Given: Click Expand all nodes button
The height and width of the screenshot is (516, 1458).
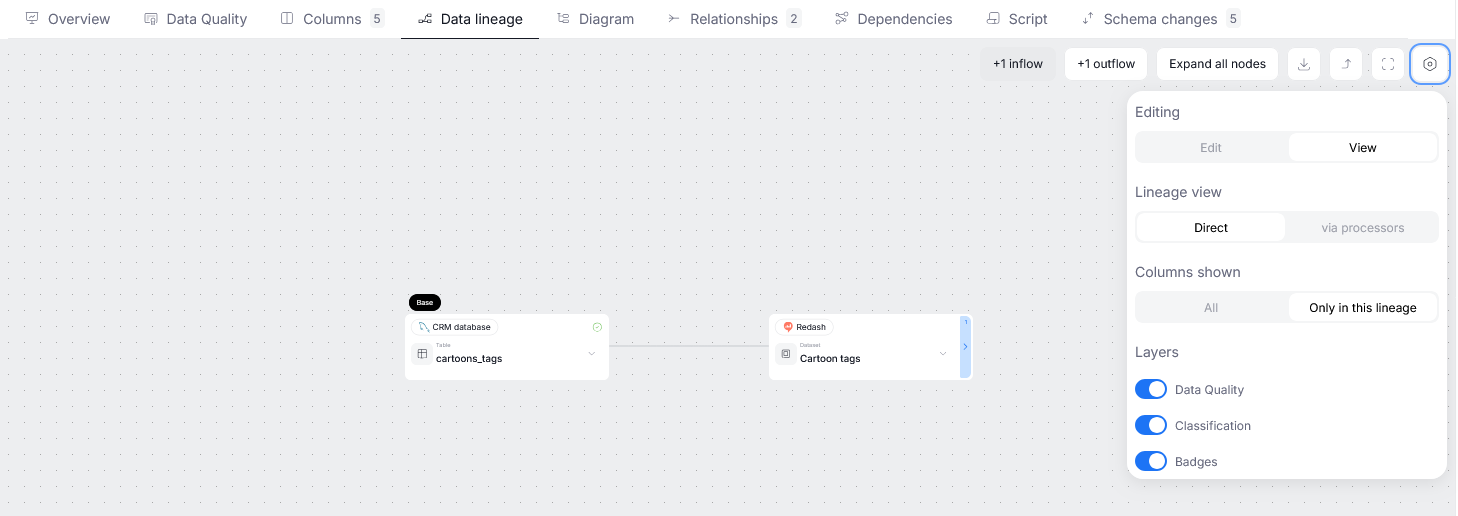Looking at the screenshot, I should (x=1217, y=64).
